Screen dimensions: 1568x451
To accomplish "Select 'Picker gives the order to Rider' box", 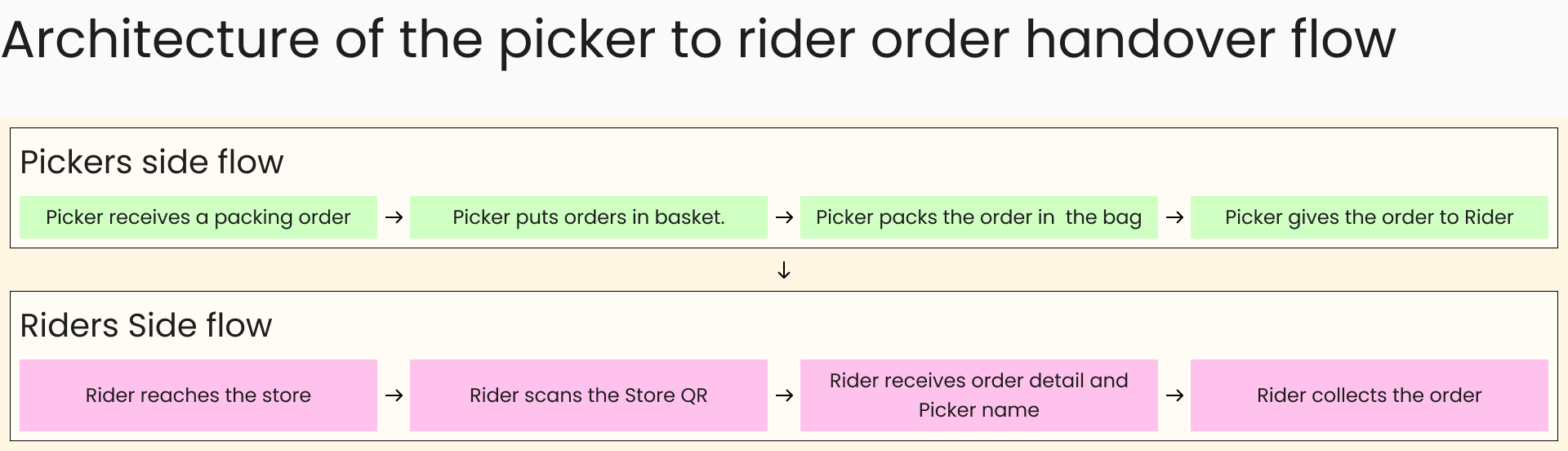I will tap(1369, 217).
